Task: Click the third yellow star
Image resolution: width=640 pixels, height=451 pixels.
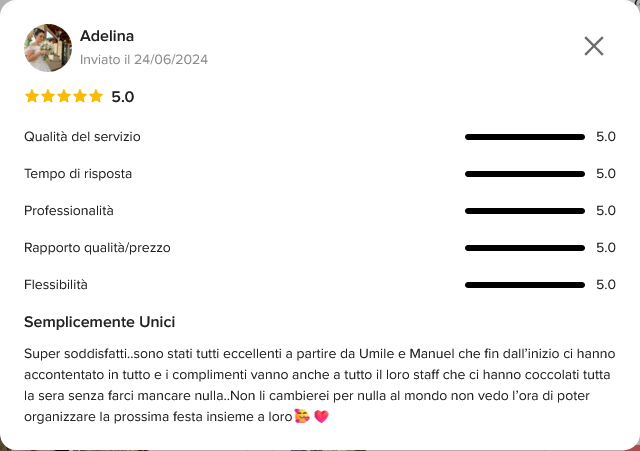Action: [x=64, y=96]
